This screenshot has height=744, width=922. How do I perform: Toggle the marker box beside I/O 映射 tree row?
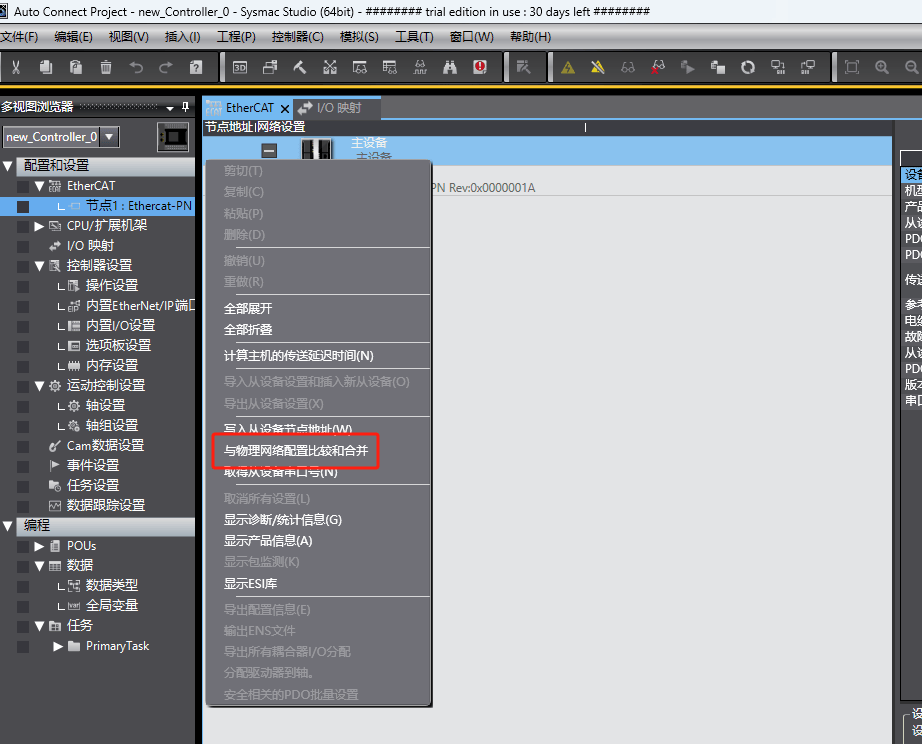coord(23,247)
